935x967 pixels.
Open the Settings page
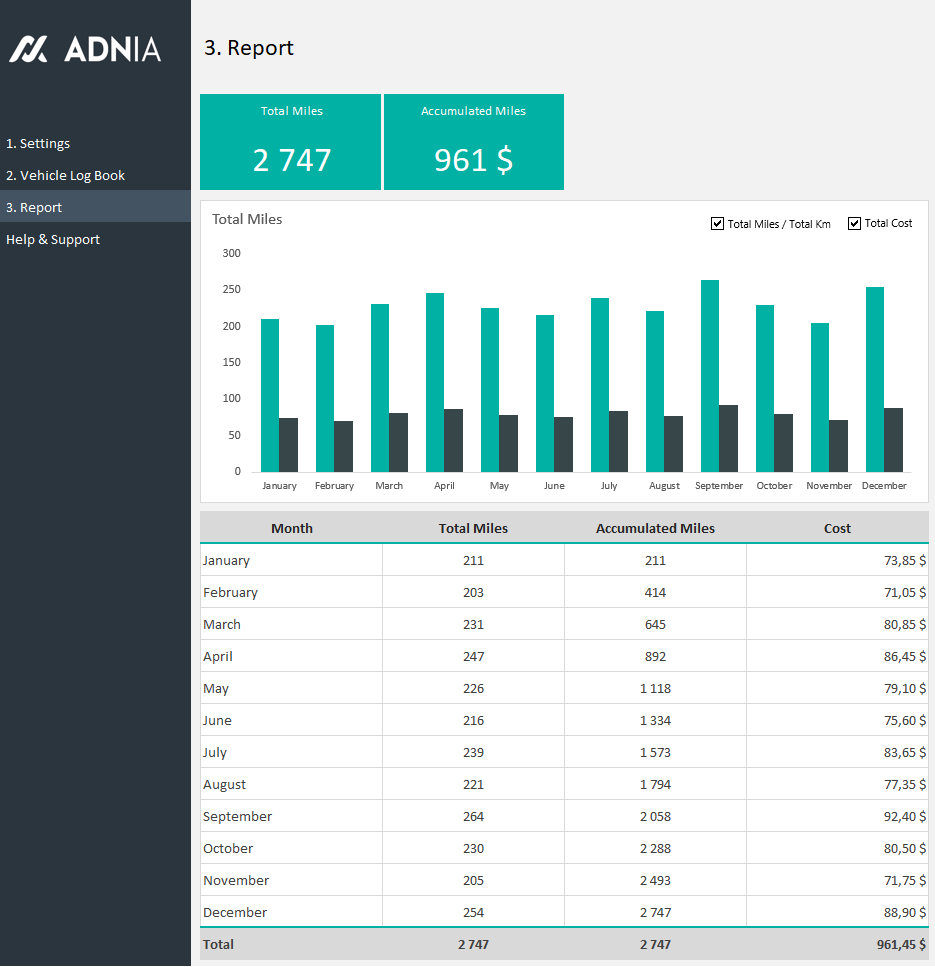[38, 144]
